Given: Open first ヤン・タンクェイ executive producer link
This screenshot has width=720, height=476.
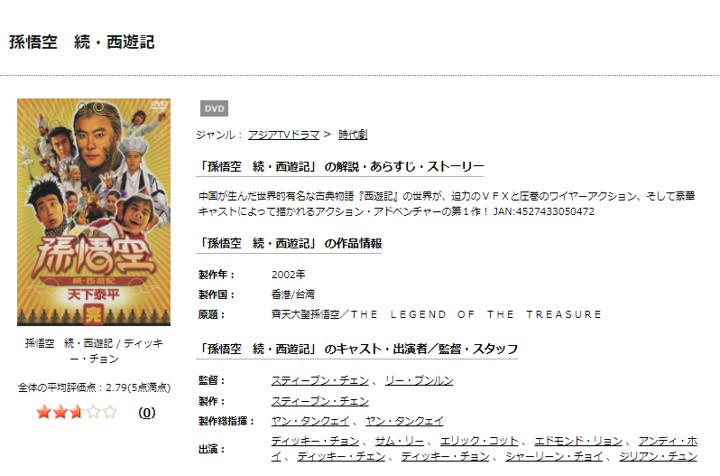Looking at the screenshot, I should click(x=310, y=421).
